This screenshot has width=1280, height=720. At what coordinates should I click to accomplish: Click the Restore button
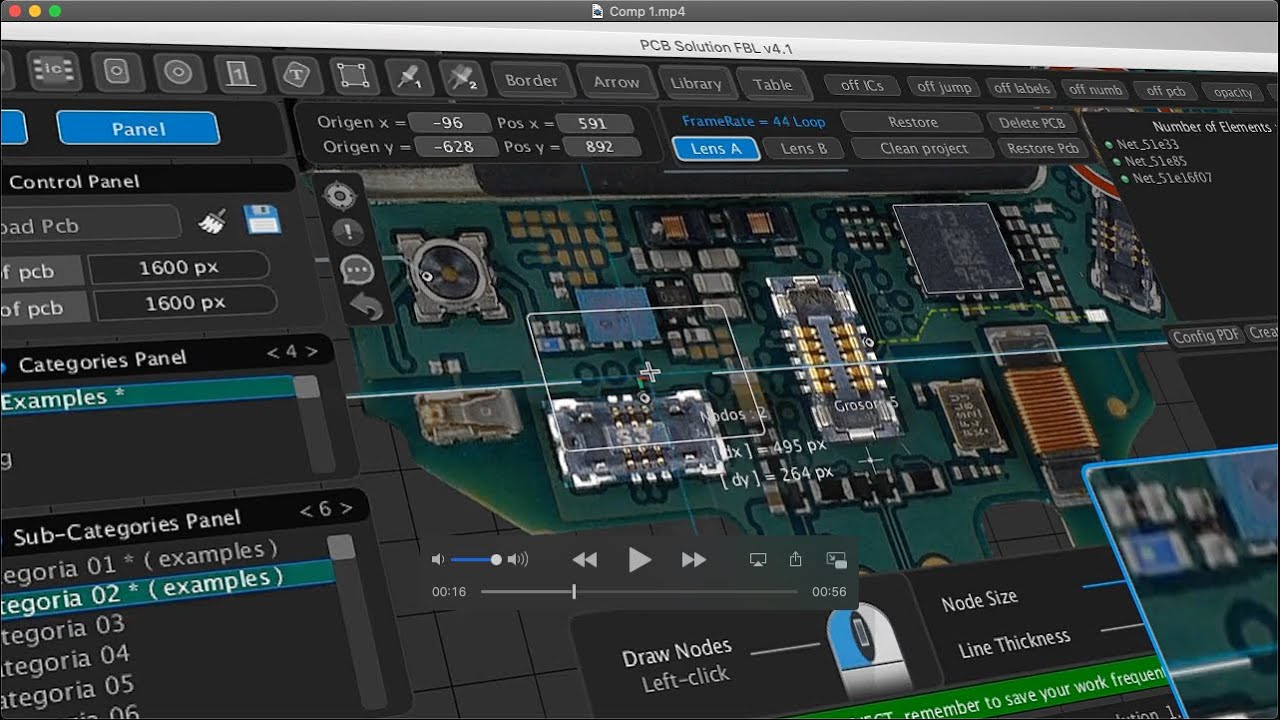912,122
